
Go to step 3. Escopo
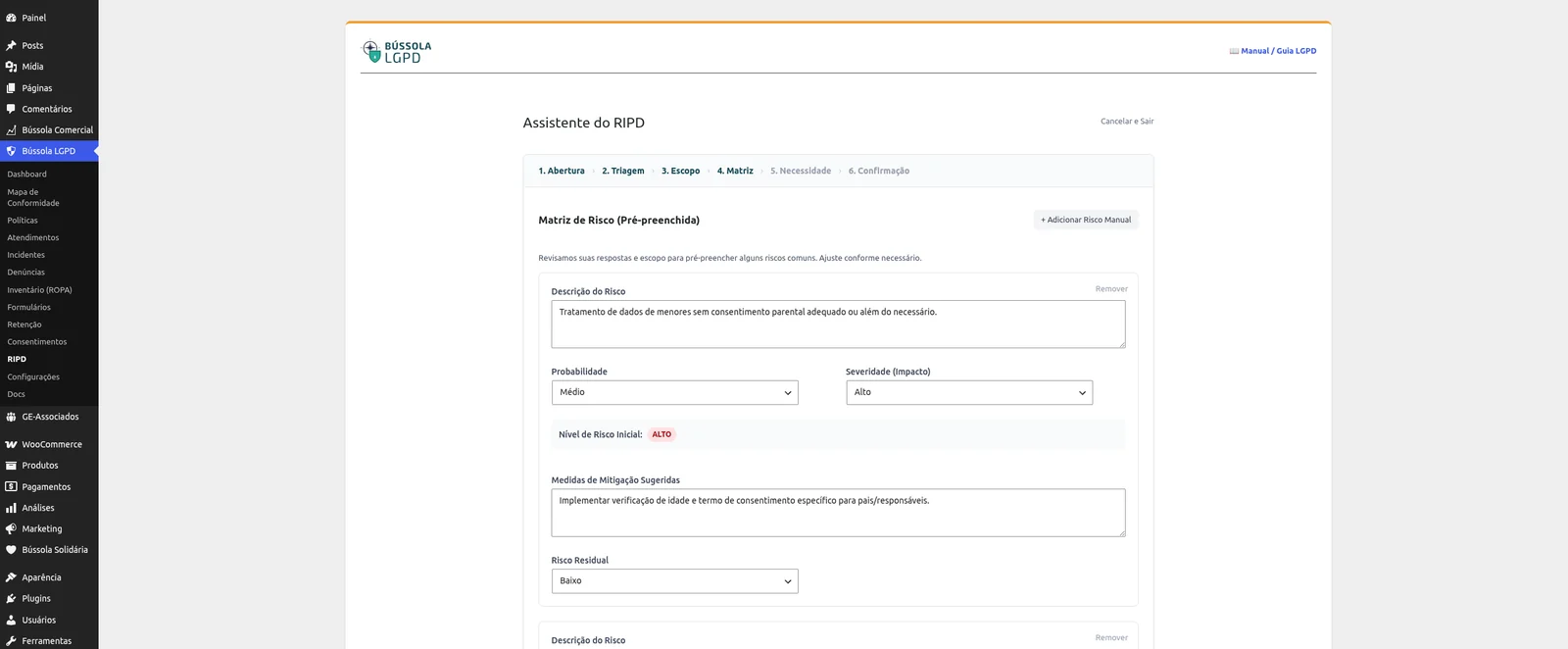(x=680, y=171)
